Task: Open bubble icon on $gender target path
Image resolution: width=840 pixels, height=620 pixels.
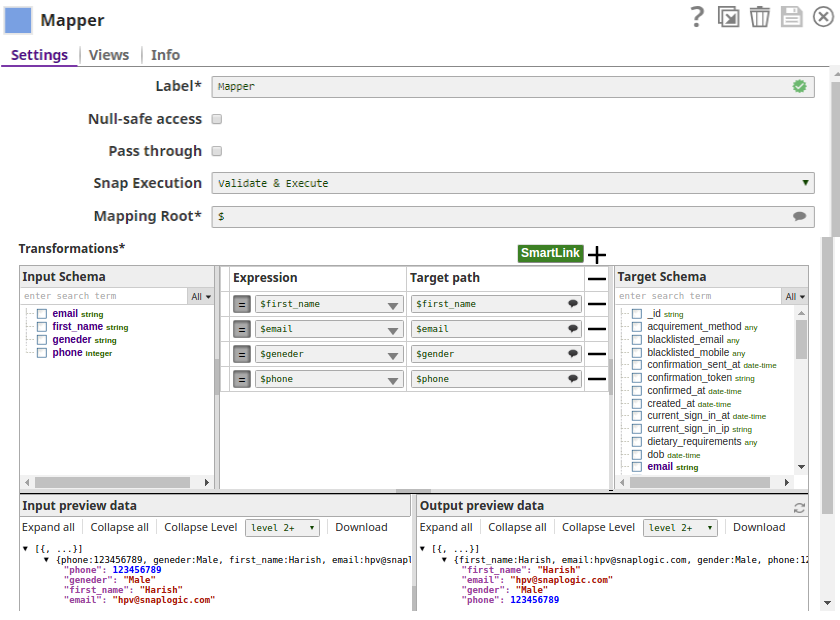Action: (573, 354)
